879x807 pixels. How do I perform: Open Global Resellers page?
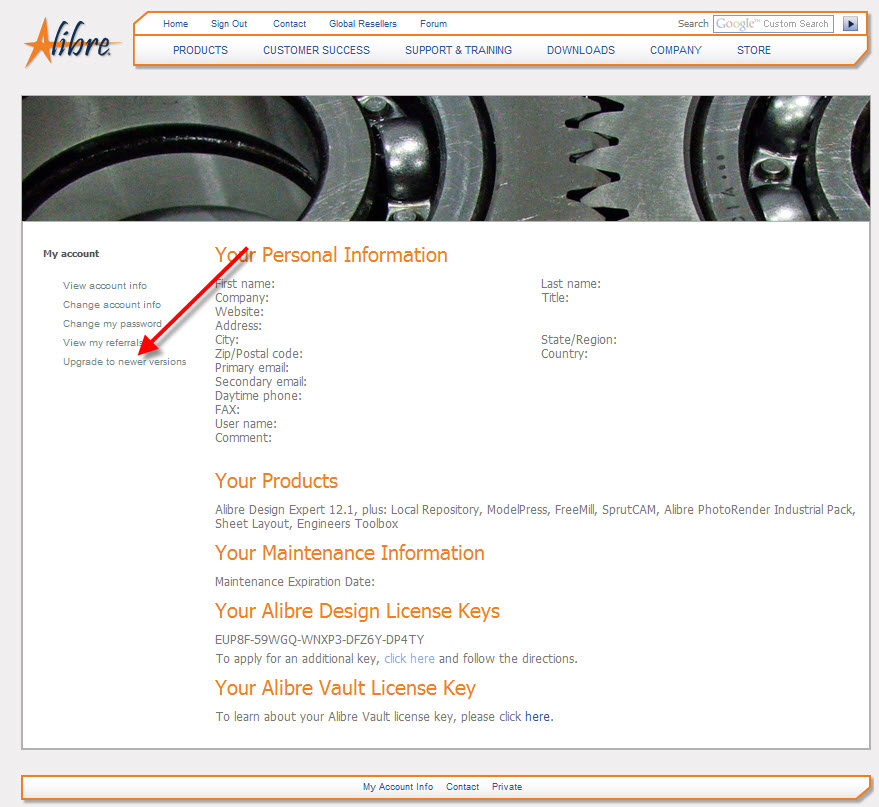pos(363,24)
